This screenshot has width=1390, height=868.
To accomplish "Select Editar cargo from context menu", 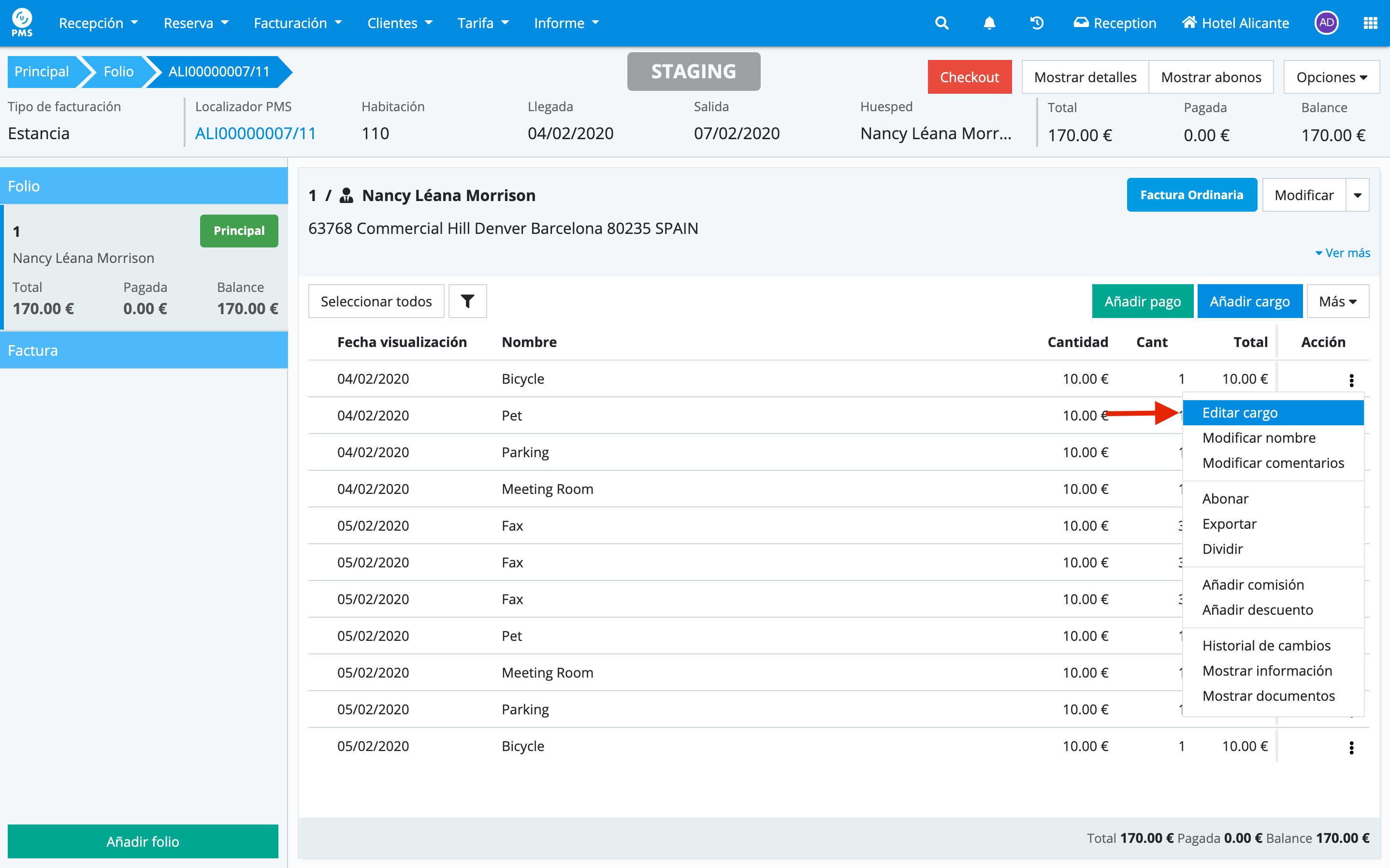I will (x=1240, y=413).
